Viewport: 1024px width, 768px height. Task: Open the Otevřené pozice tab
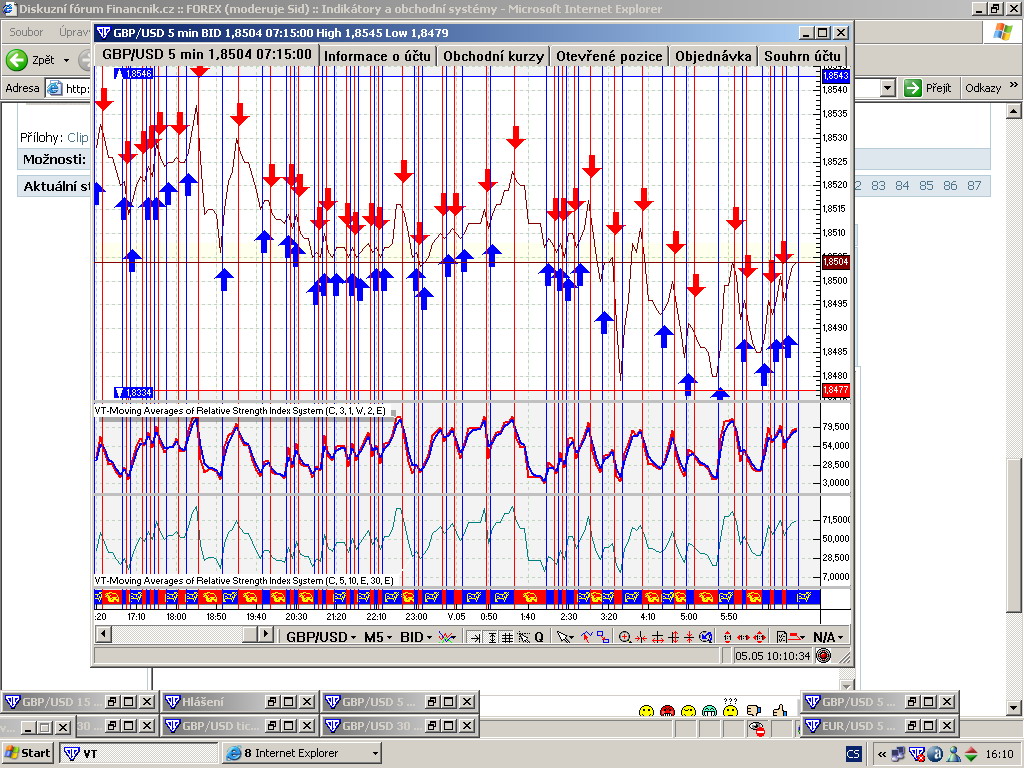pos(609,56)
